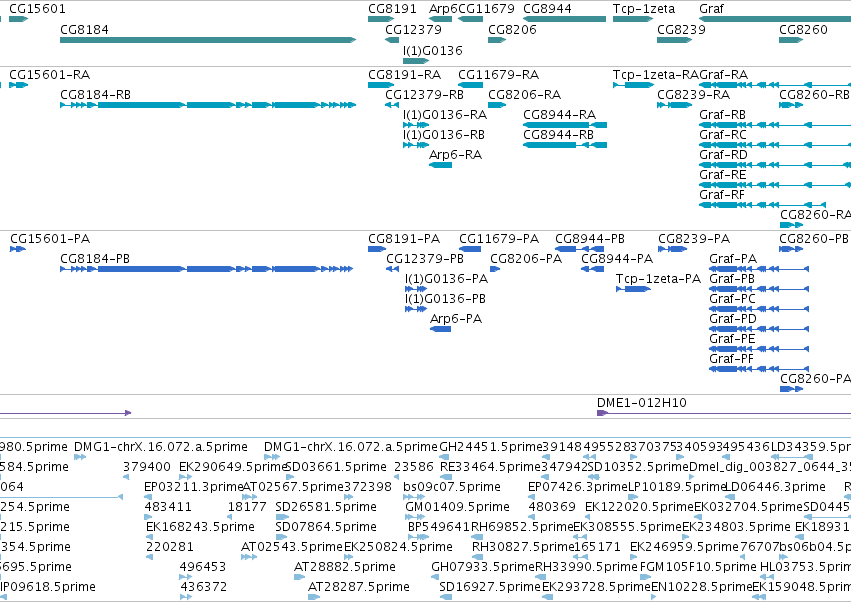Click the CG8191-RA transcript
851x602 pixels.
(x=381, y=85)
